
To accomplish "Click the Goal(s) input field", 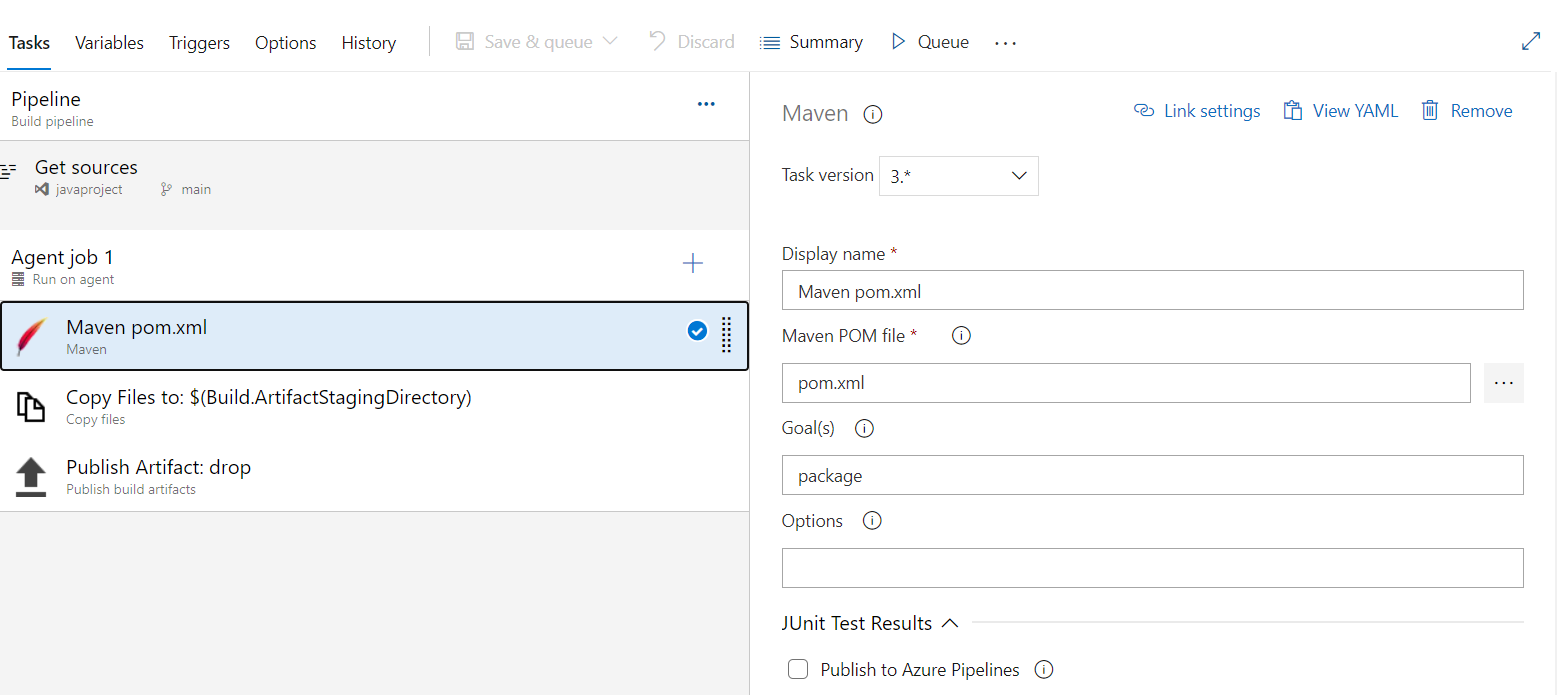I will click(1152, 476).
